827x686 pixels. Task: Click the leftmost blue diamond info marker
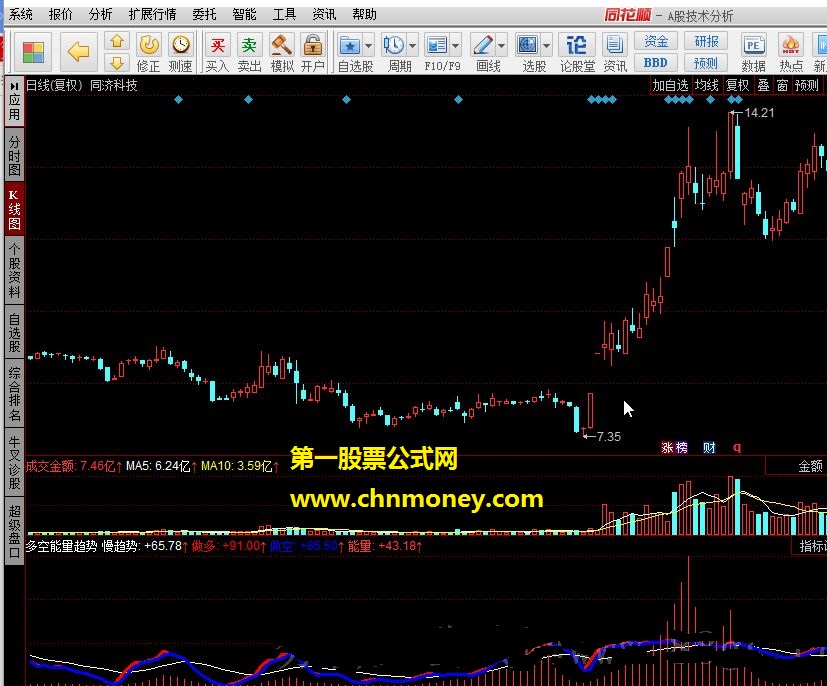pos(178,99)
